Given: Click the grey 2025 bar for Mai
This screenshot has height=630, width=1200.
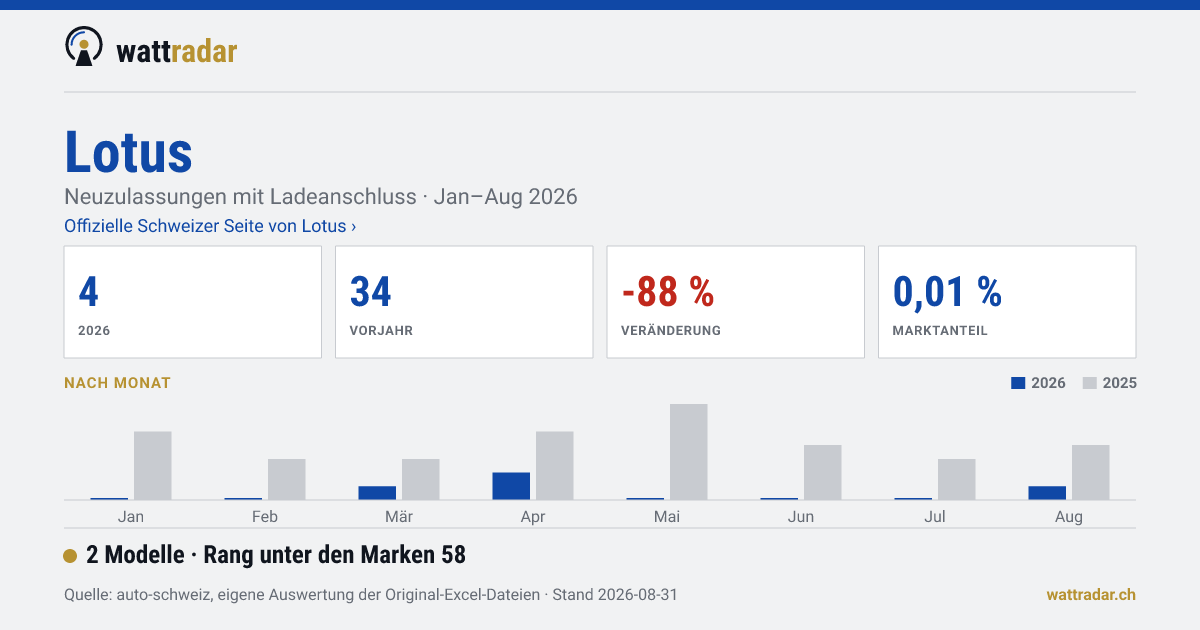Looking at the screenshot, I should pyautogui.click(x=689, y=452).
